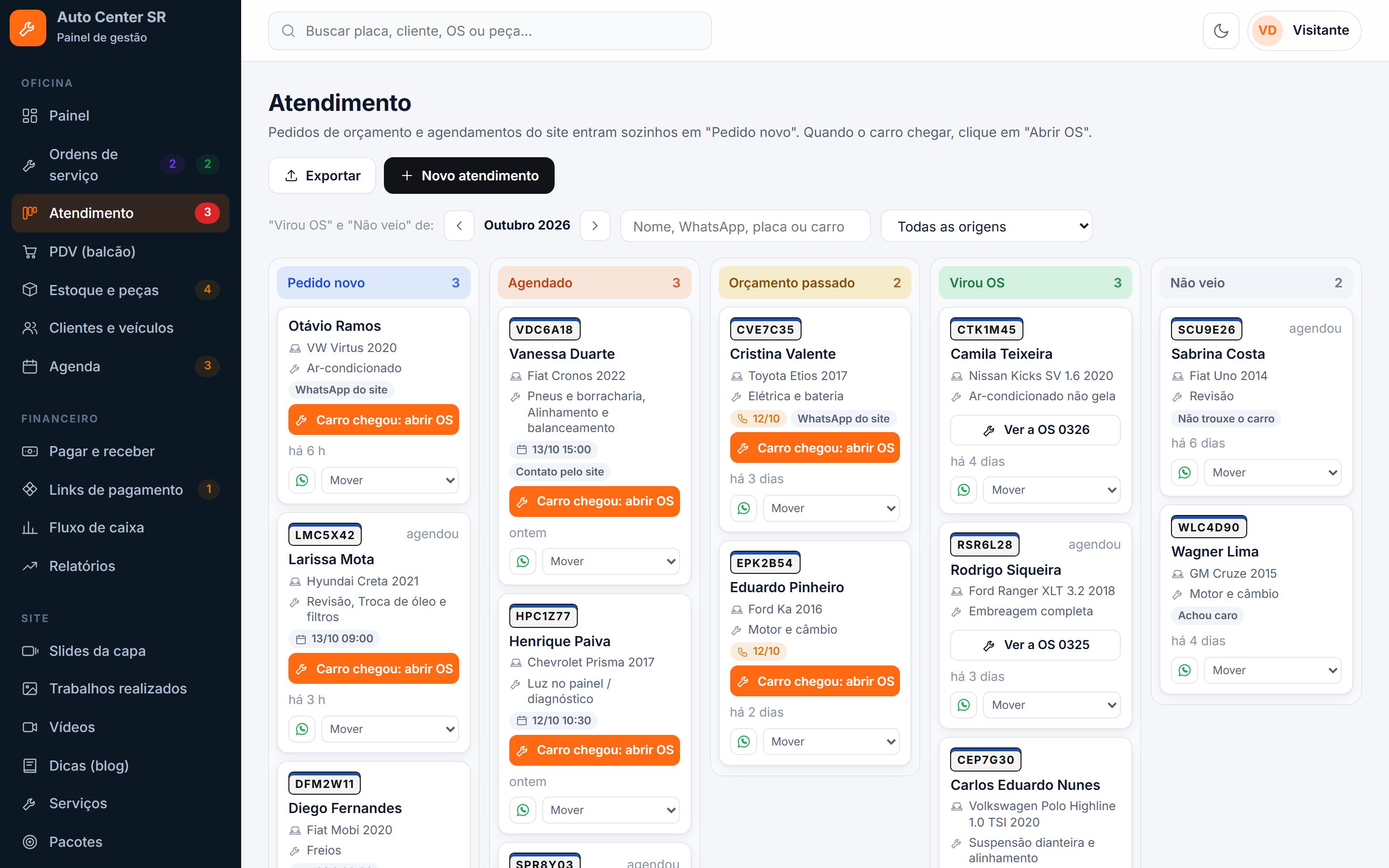Open the Mover dropdown on Camila Teixeira card
The width and height of the screenshot is (1389, 868).
[x=1051, y=489]
